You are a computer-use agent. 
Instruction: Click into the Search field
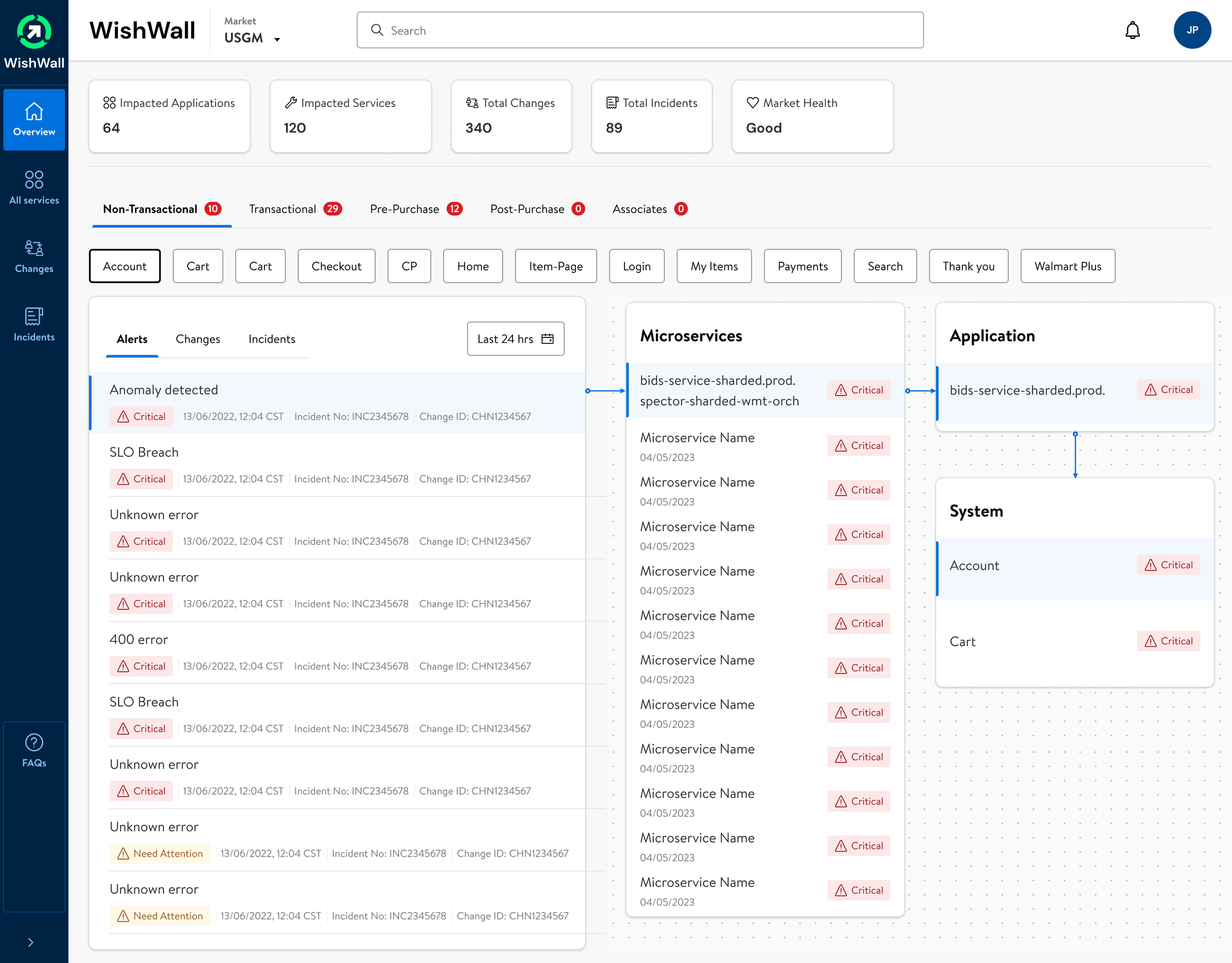(x=640, y=31)
